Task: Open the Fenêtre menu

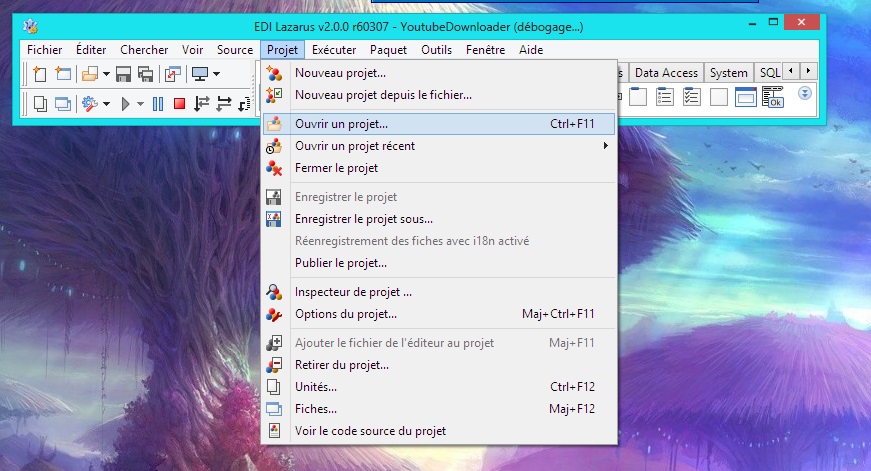Action: click(485, 50)
